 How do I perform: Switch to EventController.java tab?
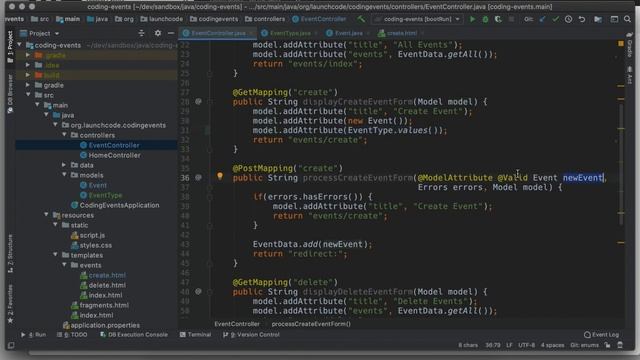click(x=218, y=33)
